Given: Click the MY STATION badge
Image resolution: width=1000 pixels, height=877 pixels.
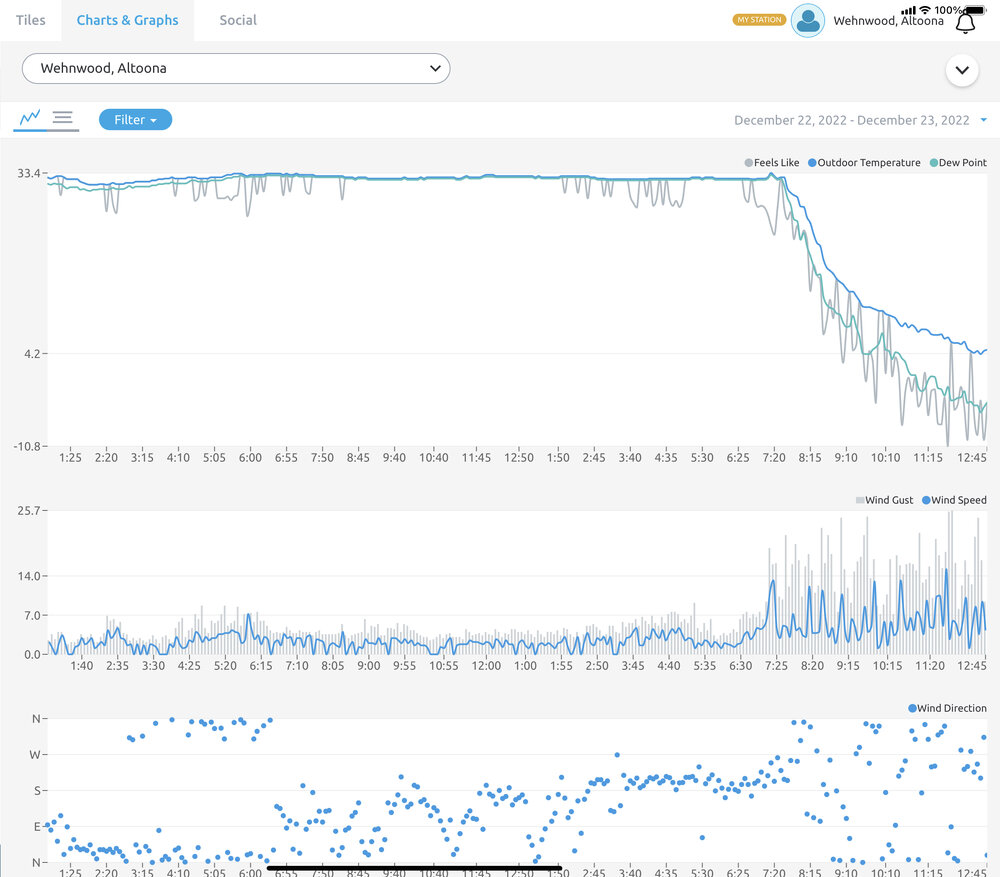Looking at the screenshot, I should click(759, 20).
